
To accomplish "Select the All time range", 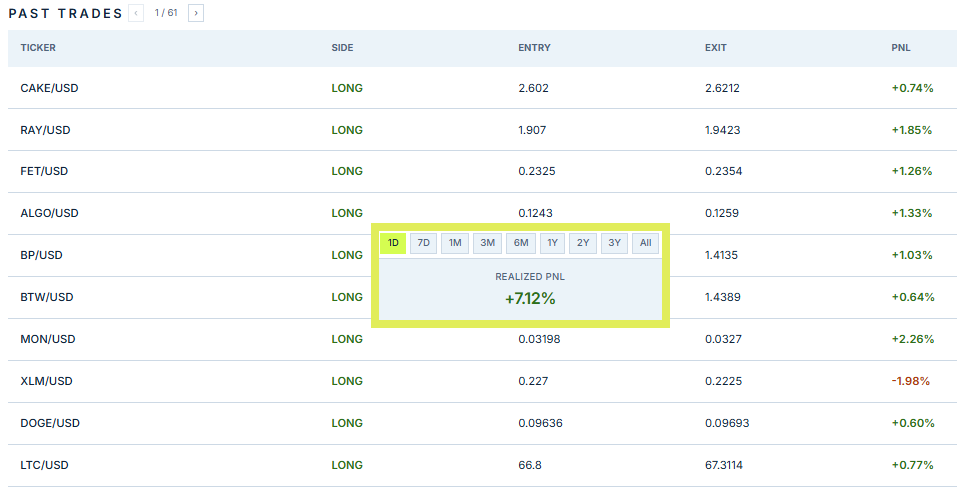I will 646,243.
